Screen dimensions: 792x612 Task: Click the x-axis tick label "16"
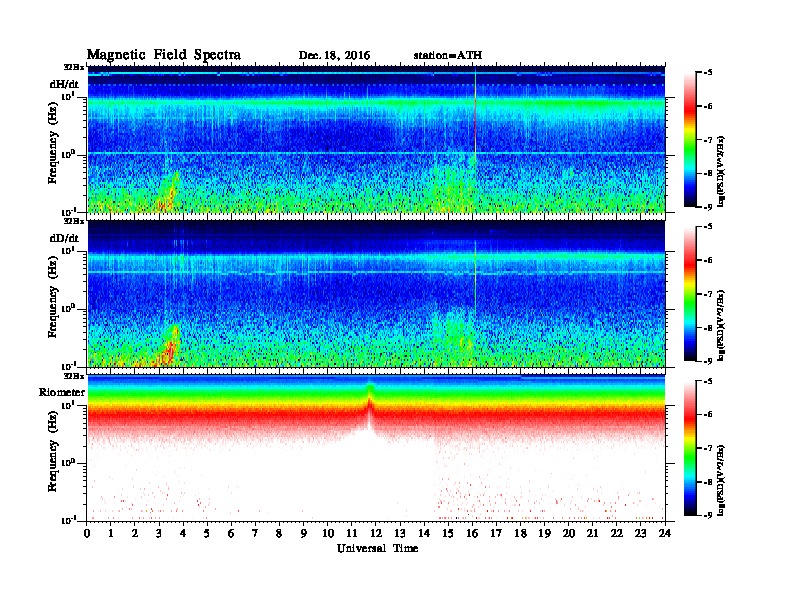pyautogui.click(x=472, y=533)
